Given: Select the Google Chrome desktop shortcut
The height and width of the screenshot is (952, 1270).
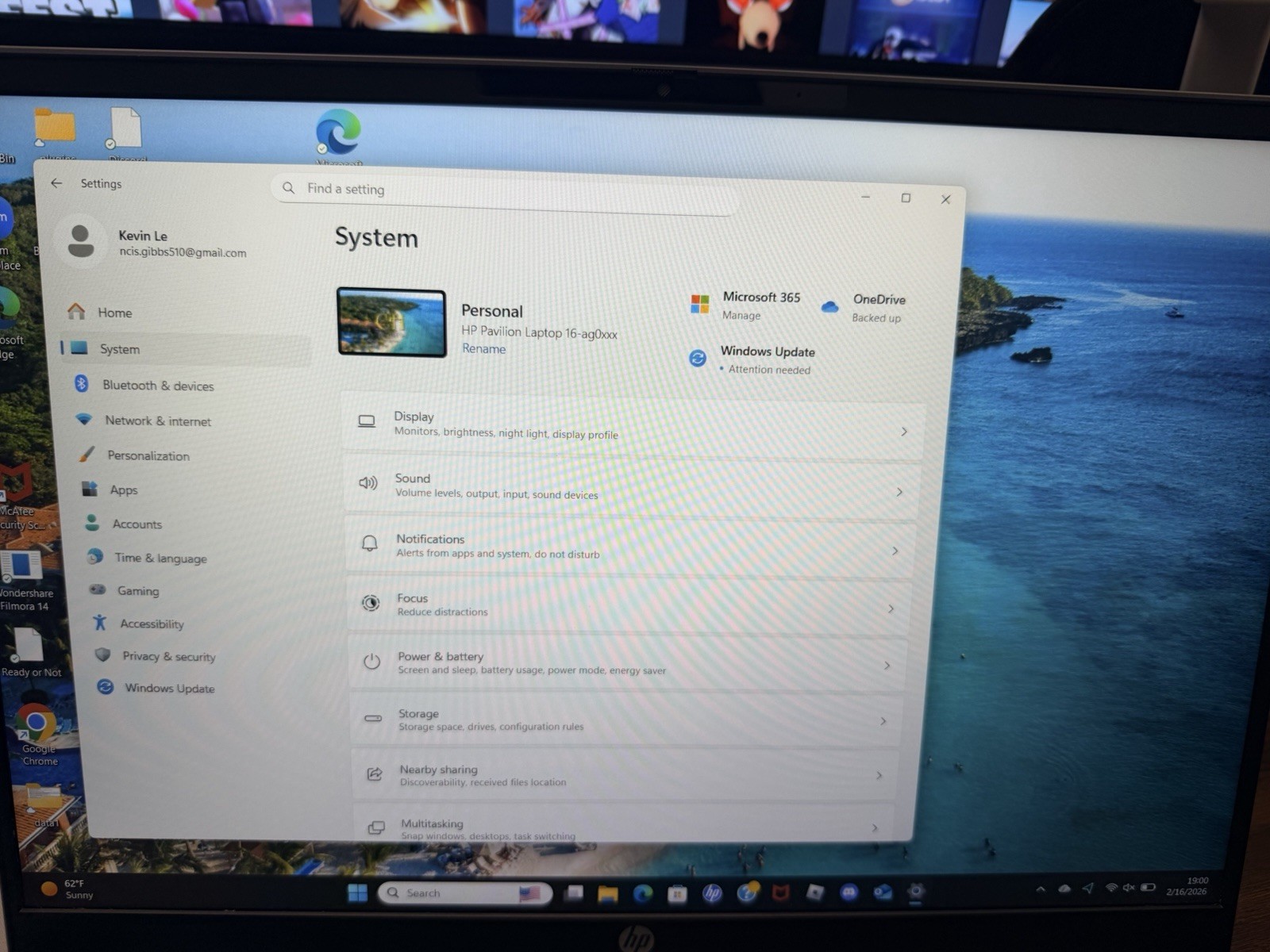Looking at the screenshot, I should [x=37, y=734].
